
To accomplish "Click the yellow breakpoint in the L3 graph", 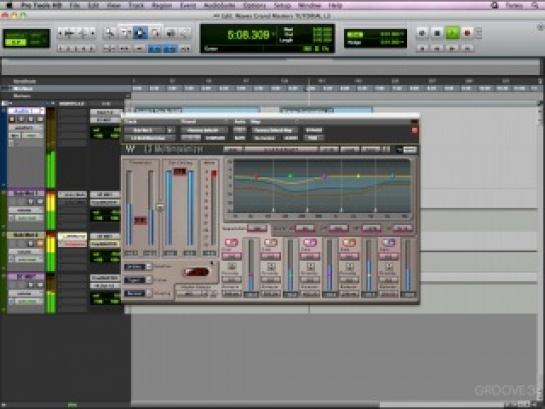I will point(358,176).
